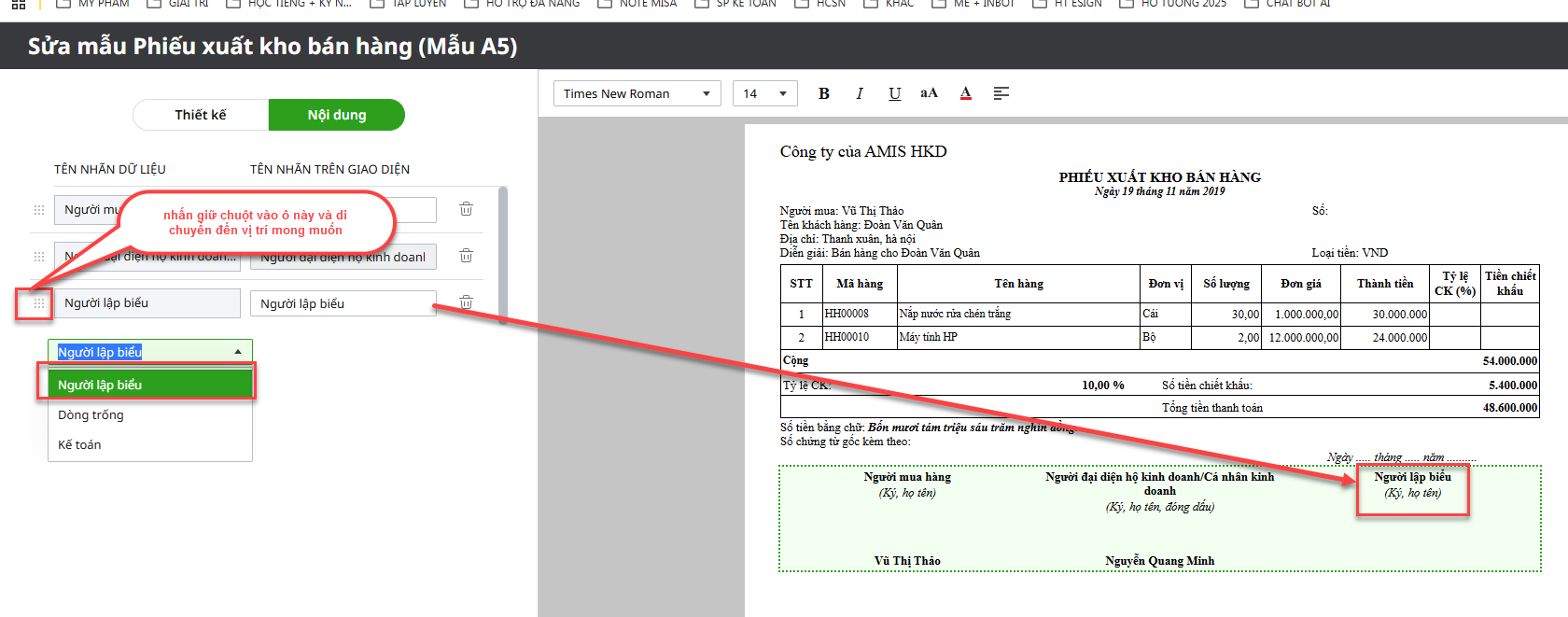This screenshot has height=617, width=1568.
Task: Toggle bold text formatting
Action: pos(823,93)
